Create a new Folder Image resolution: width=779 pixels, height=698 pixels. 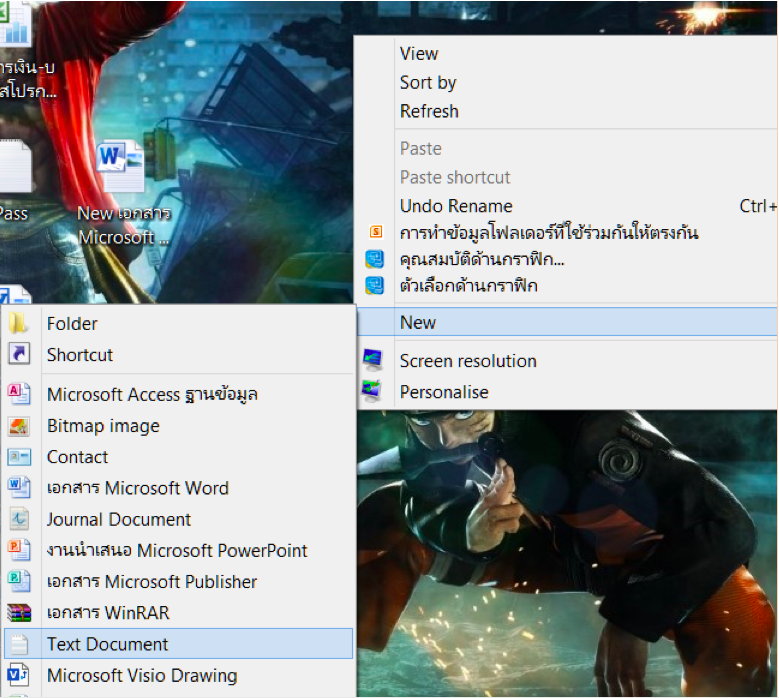[x=179, y=324]
